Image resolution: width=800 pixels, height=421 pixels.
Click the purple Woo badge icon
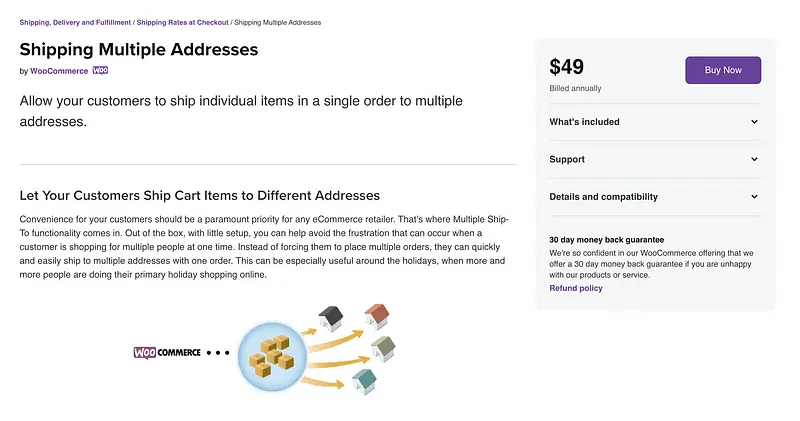point(100,71)
